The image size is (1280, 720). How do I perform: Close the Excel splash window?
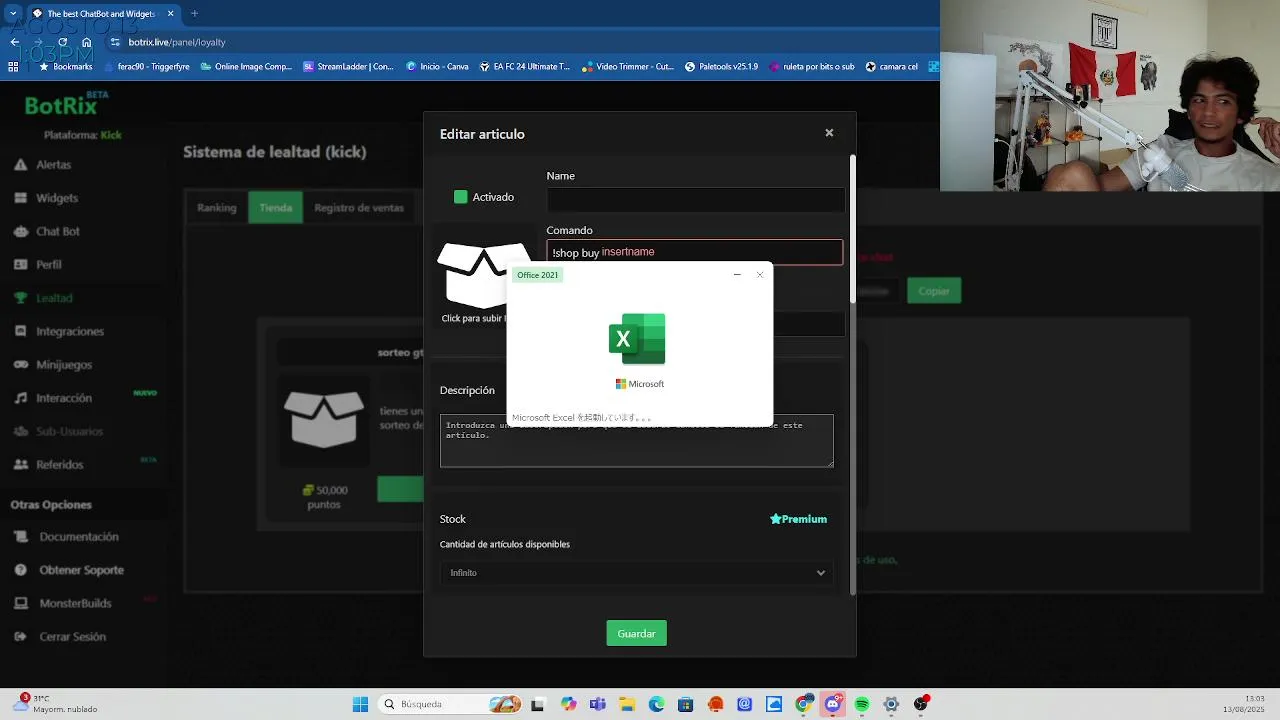click(x=760, y=275)
